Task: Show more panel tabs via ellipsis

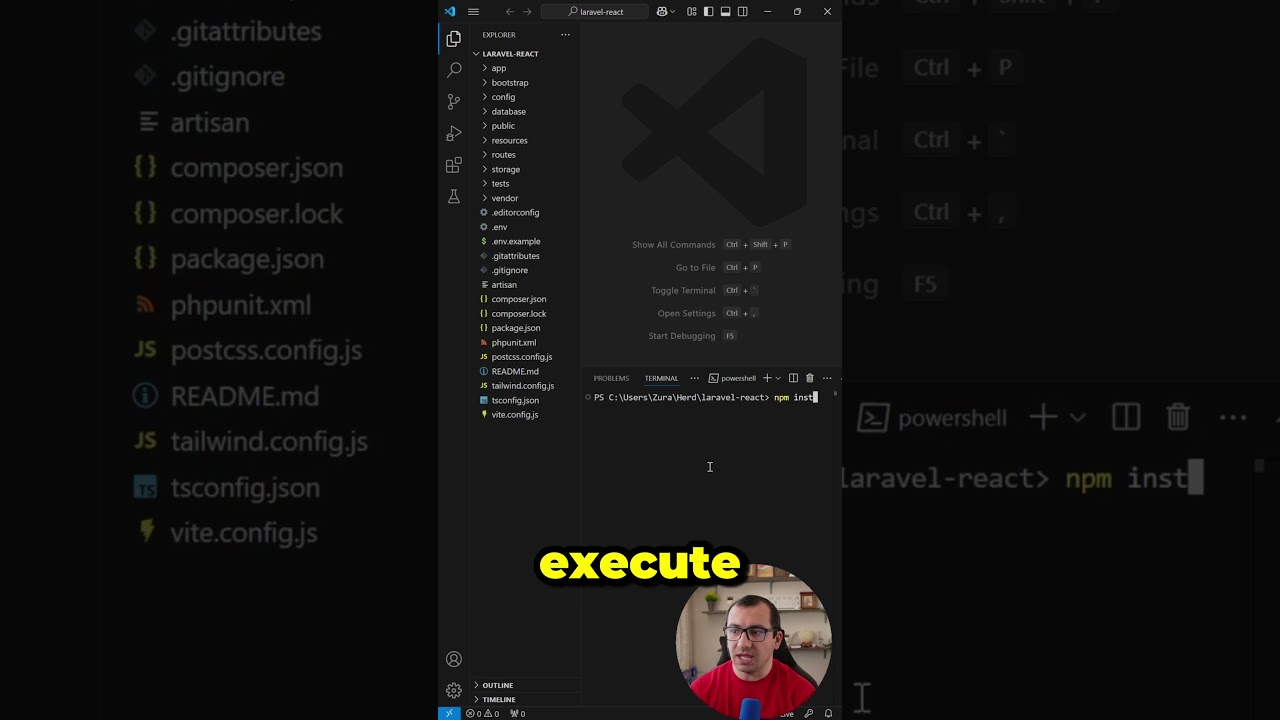Action: click(x=694, y=378)
